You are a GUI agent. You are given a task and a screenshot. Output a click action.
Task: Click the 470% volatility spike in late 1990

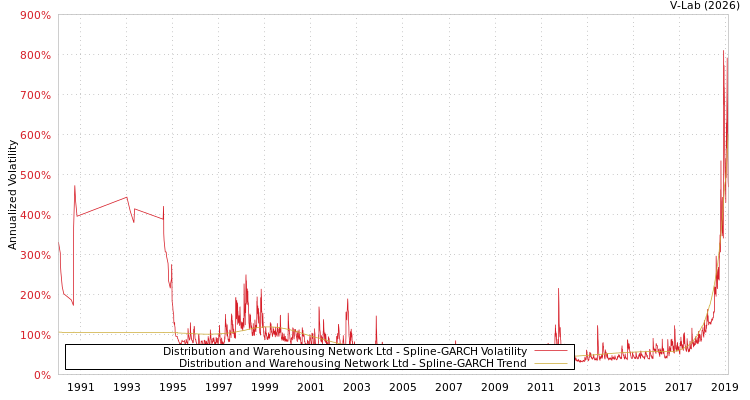(75, 186)
